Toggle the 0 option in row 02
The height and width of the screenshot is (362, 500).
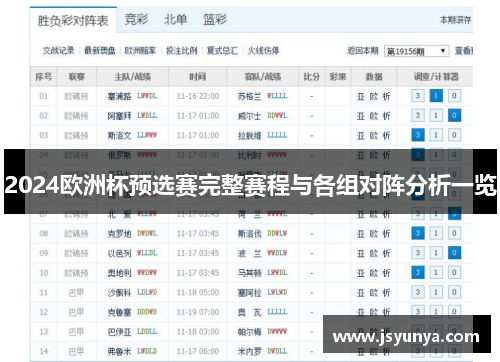pos(454,116)
